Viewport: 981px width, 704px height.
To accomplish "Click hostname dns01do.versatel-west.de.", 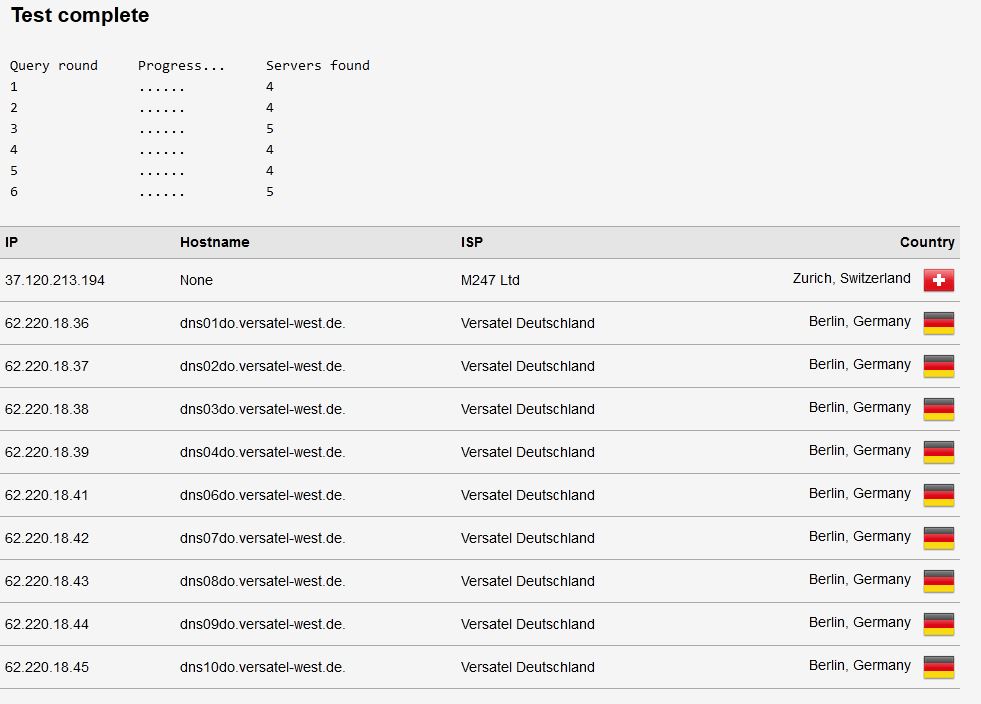I will coord(262,324).
